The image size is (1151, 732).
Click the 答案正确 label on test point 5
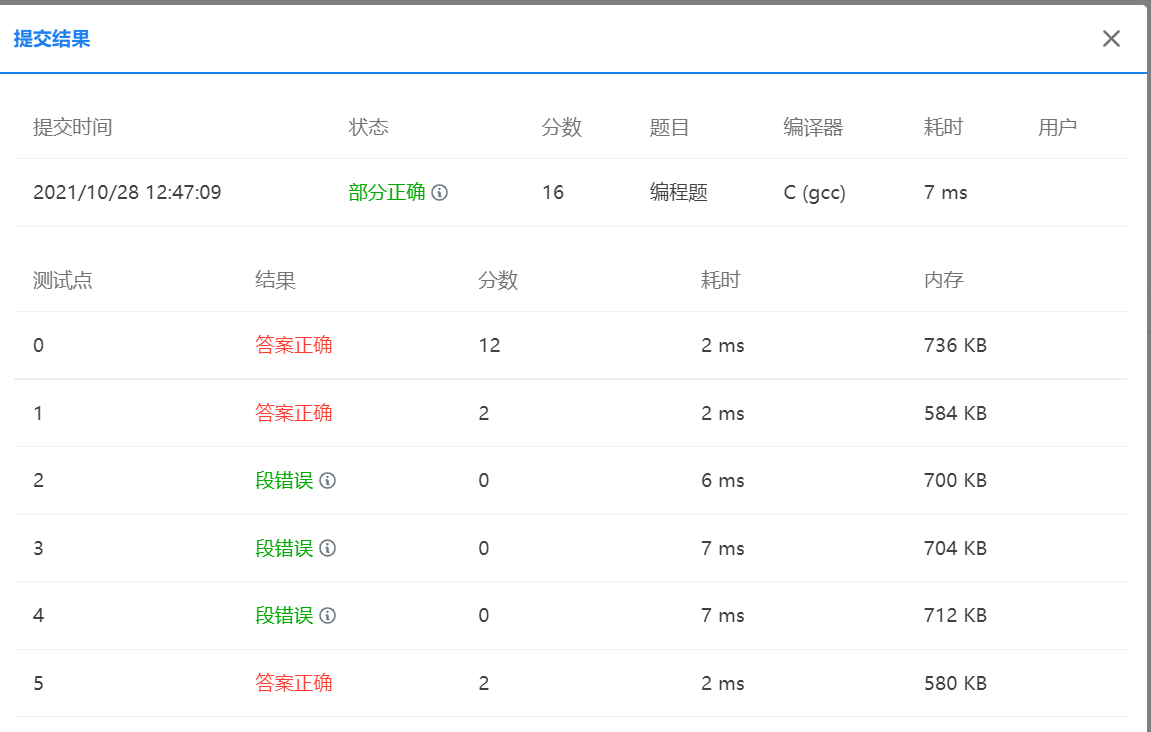click(293, 683)
